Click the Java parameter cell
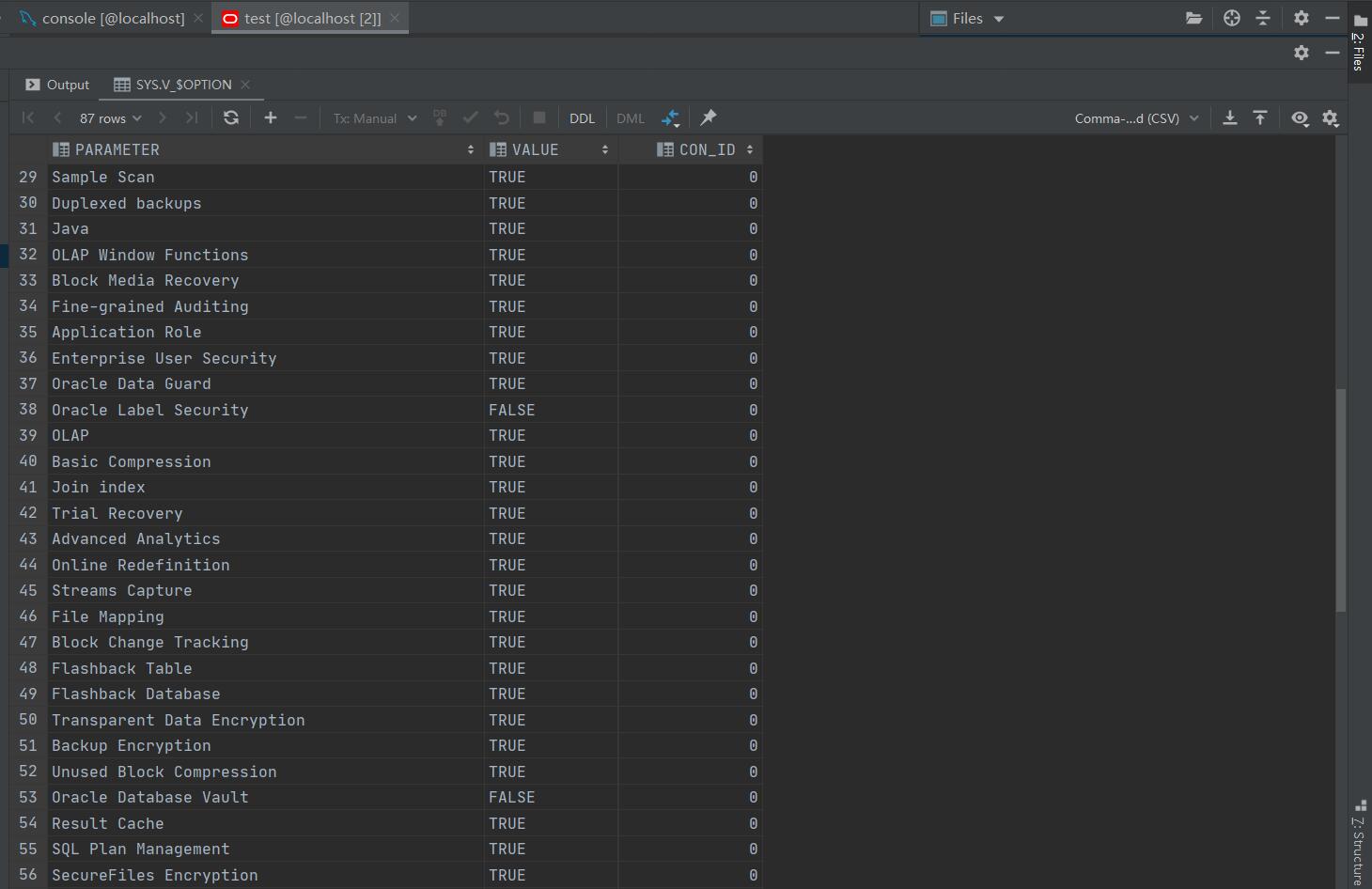Viewport: 1372px width, 889px height. coord(265,228)
